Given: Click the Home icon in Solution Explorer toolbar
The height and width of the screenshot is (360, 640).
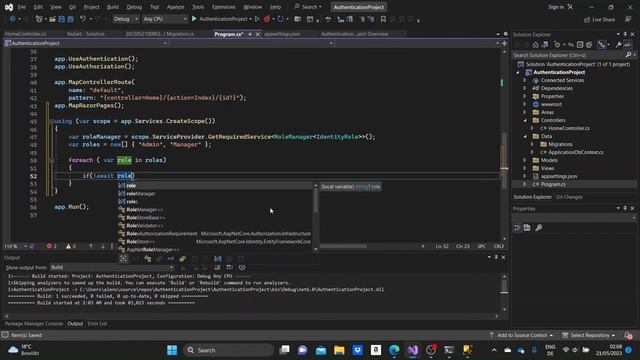Looking at the screenshot, I should tap(536, 45).
